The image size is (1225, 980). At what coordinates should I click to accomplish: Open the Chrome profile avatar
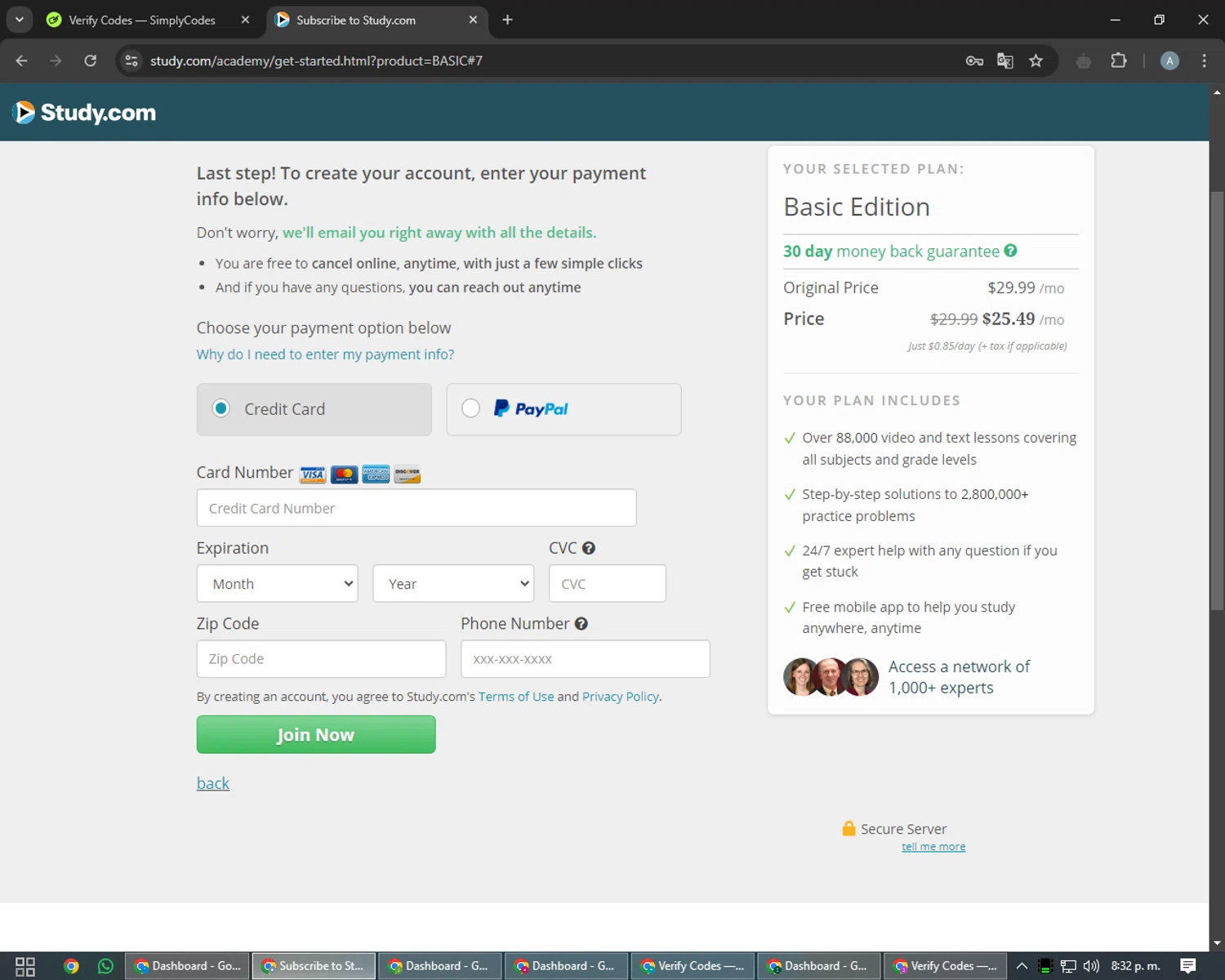click(1169, 60)
